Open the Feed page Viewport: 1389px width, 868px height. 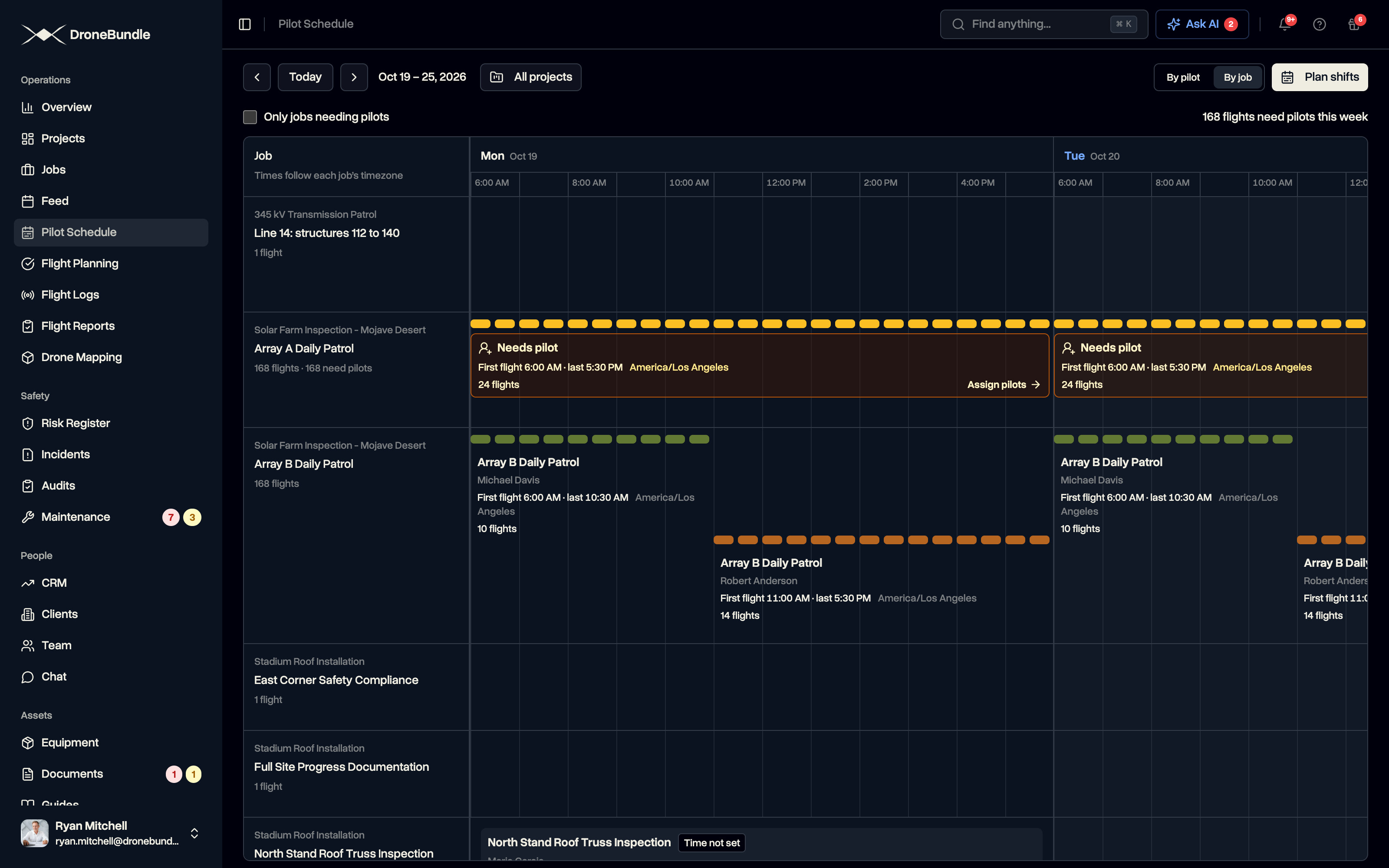(x=111, y=201)
